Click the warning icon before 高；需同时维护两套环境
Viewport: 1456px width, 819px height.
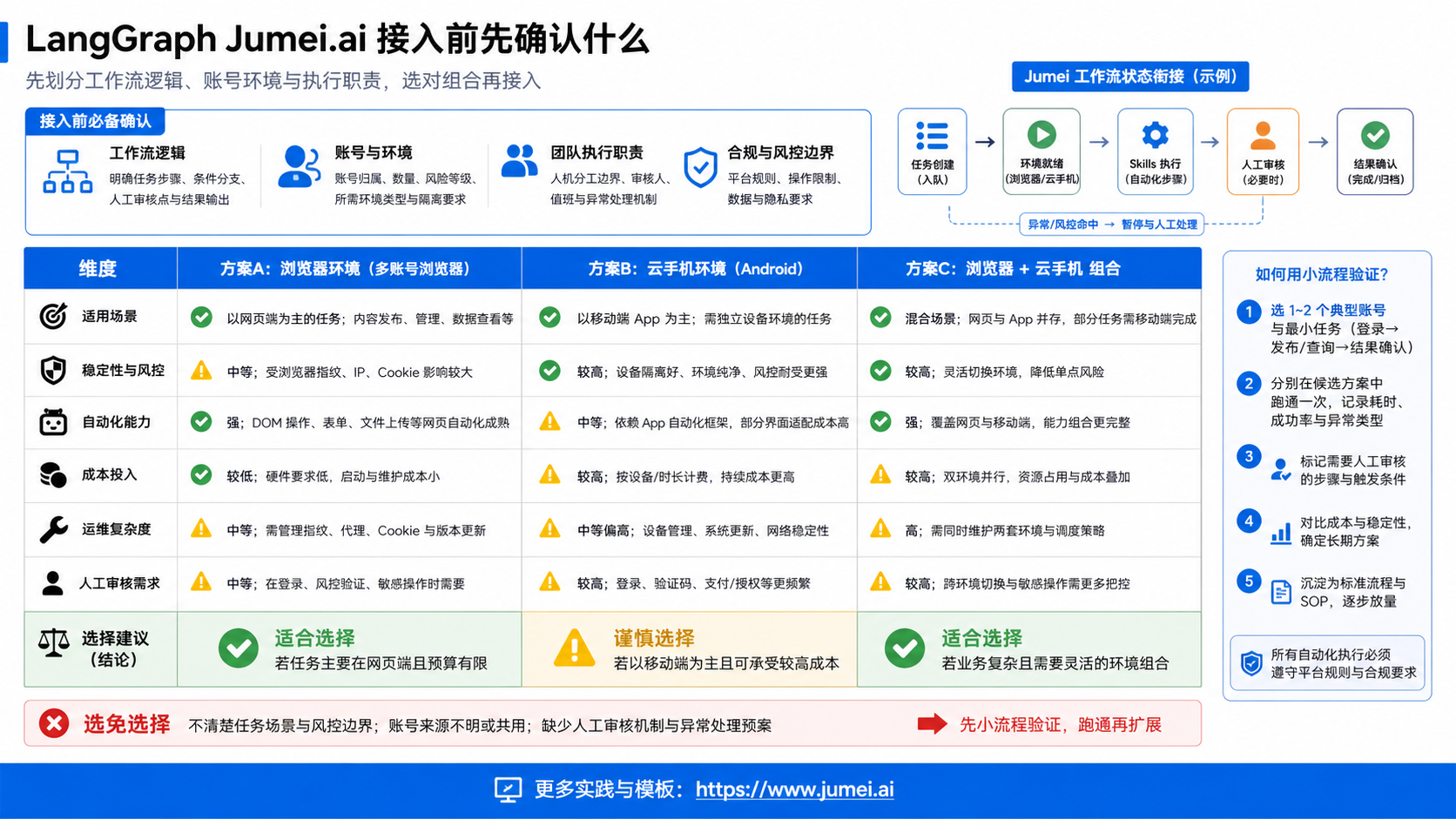point(880,528)
